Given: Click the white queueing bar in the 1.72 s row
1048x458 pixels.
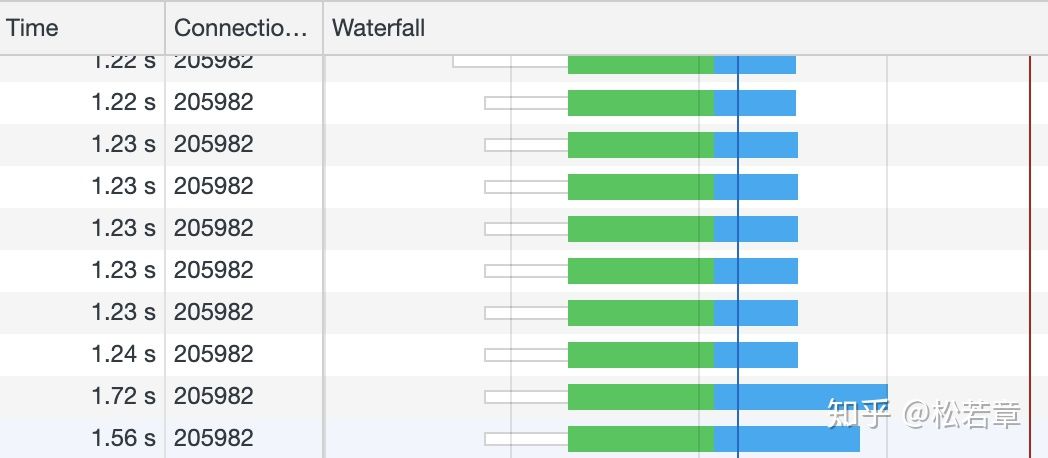Looking at the screenshot, I should pyautogui.click(x=526, y=397).
